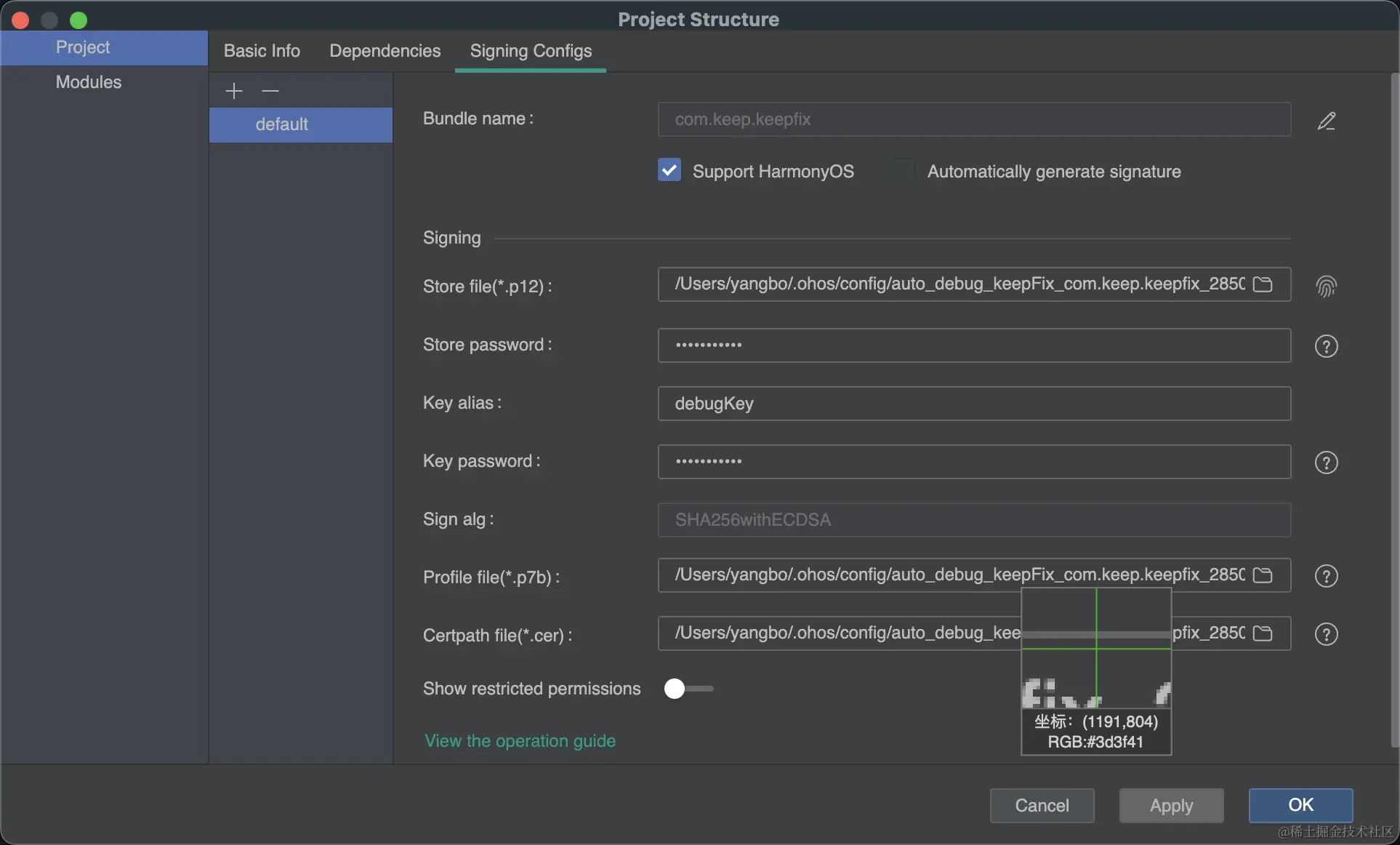This screenshot has height=845, width=1400.
Task: Click the green maximize window button
Action: pos(79,20)
